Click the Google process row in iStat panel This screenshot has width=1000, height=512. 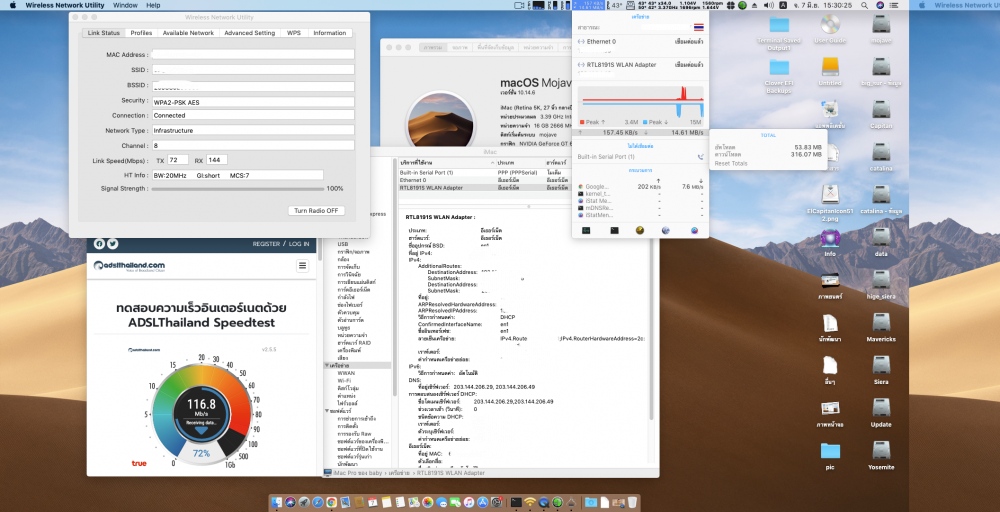640,186
